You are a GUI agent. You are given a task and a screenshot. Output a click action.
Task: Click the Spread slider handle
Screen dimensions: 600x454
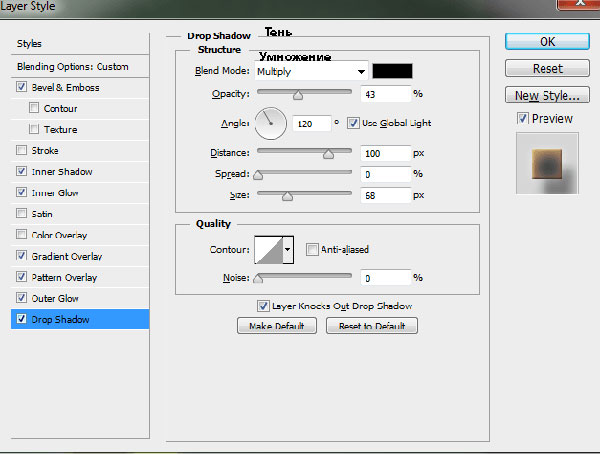(x=258, y=175)
